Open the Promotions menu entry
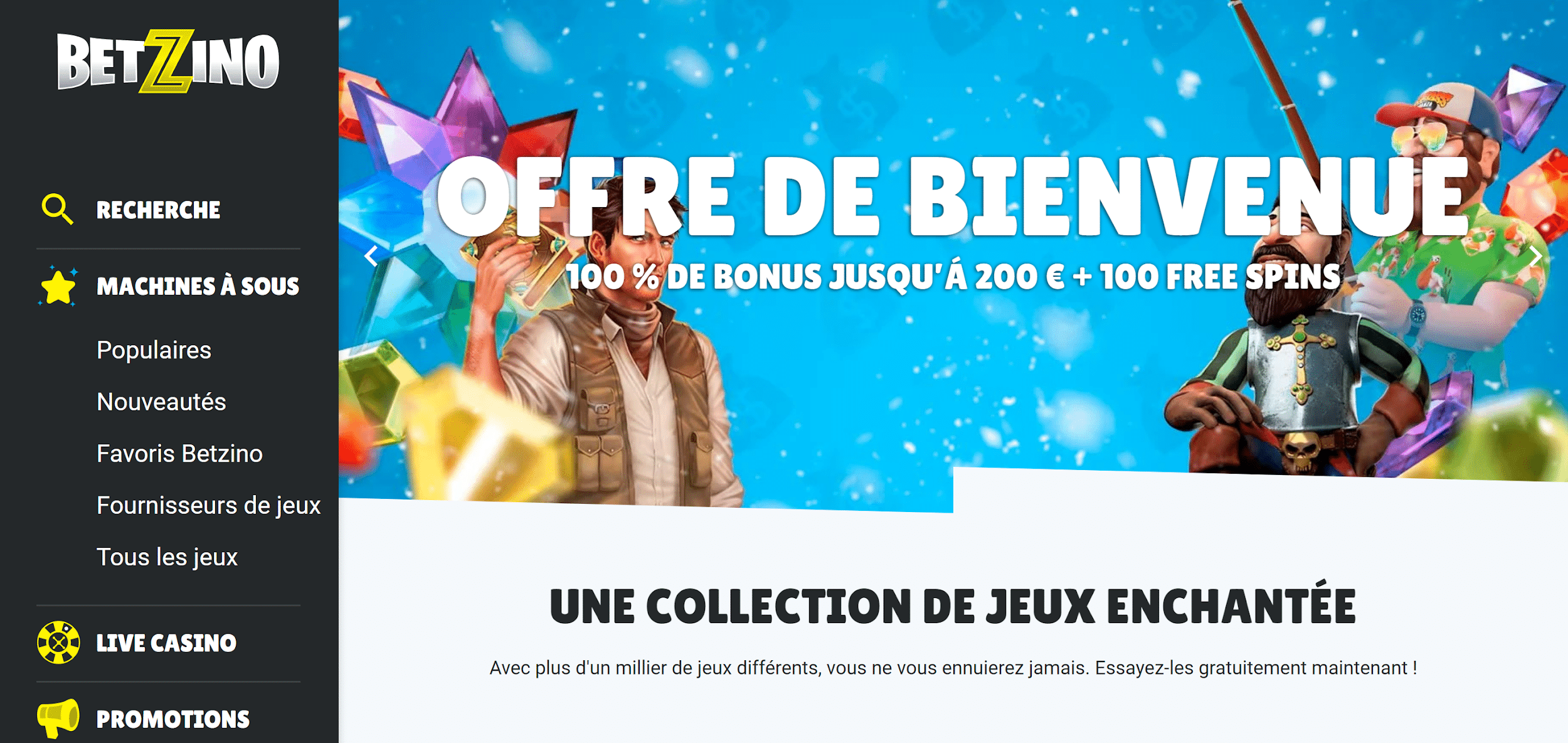 point(173,719)
